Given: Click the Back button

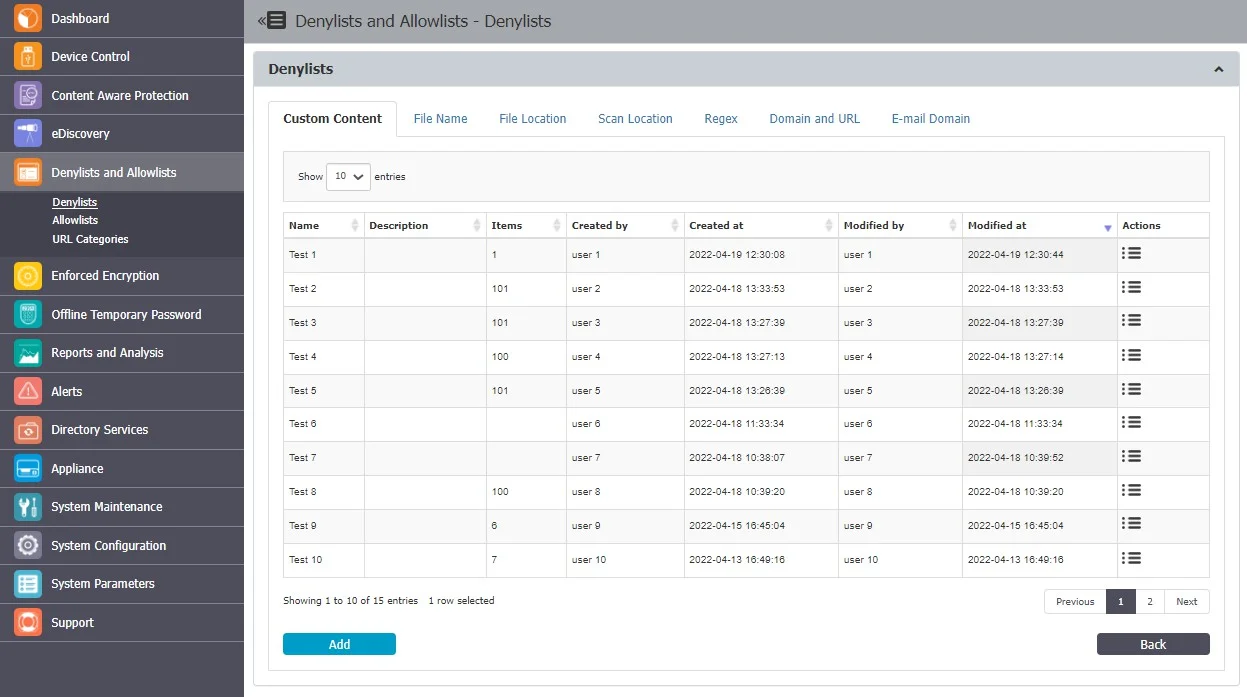Looking at the screenshot, I should (x=1153, y=644).
